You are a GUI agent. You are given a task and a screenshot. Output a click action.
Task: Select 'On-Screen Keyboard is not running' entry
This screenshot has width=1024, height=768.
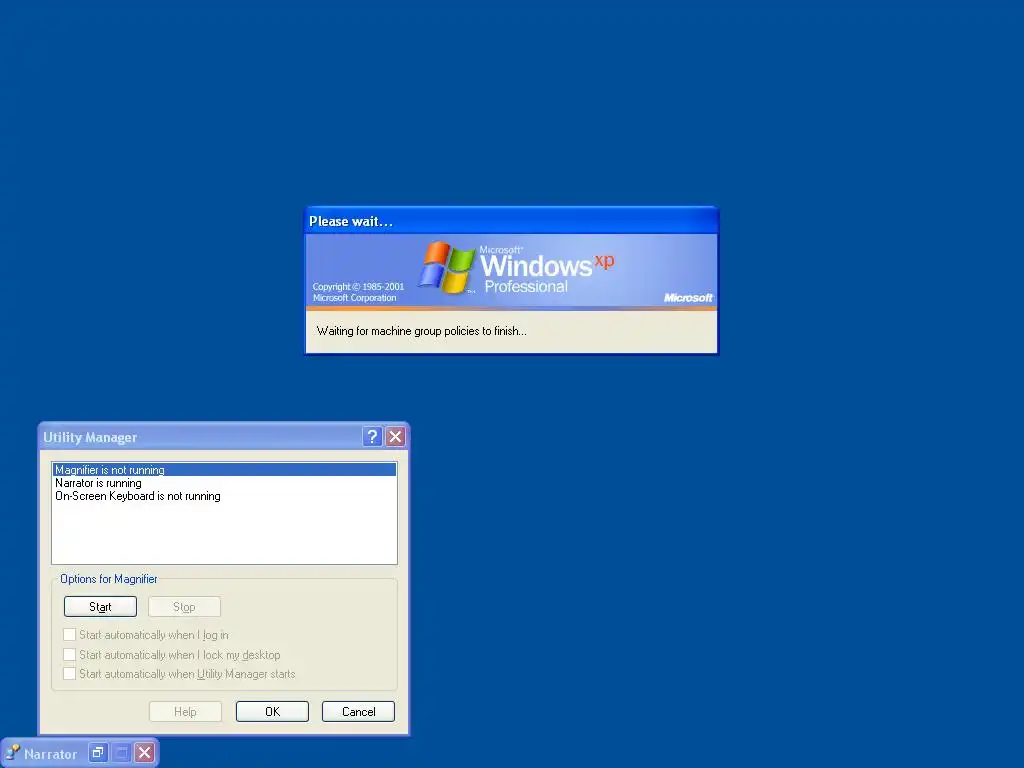pos(224,496)
